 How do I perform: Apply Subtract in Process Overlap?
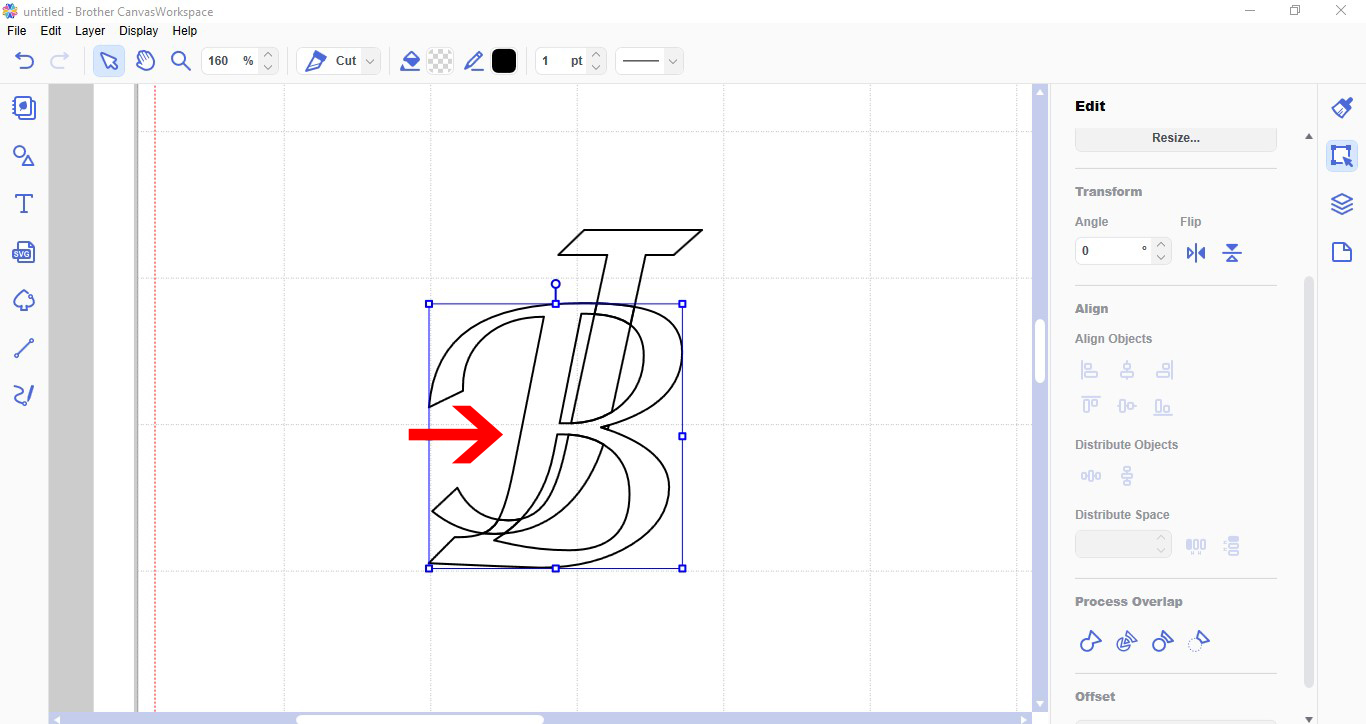tap(1162, 641)
